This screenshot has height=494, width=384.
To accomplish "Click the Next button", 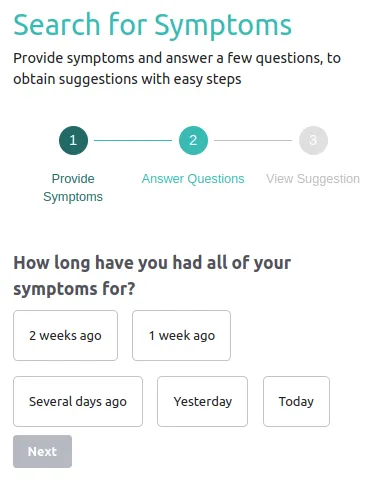I will tap(42, 451).
